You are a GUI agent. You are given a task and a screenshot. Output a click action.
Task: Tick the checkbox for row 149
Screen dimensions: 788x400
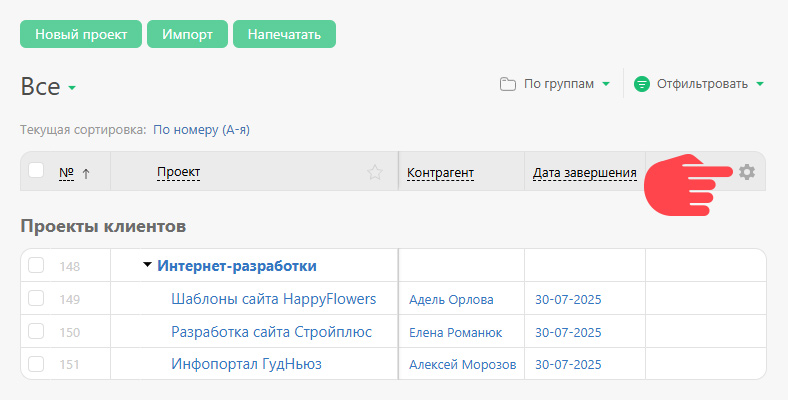[36, 298]
